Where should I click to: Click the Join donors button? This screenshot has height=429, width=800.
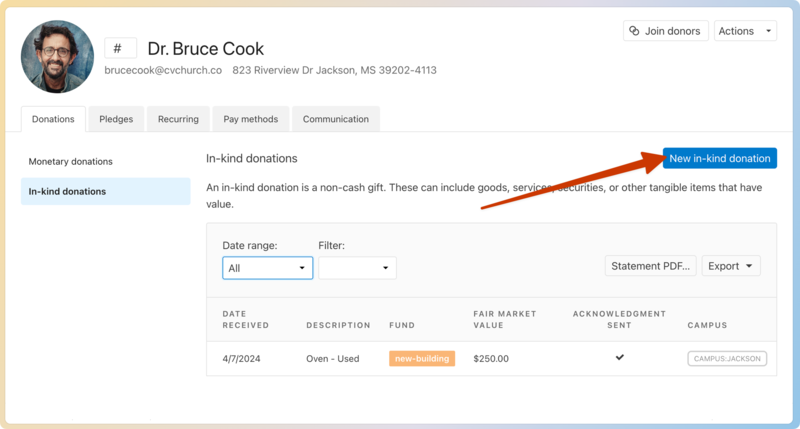(x=665, y=31)
